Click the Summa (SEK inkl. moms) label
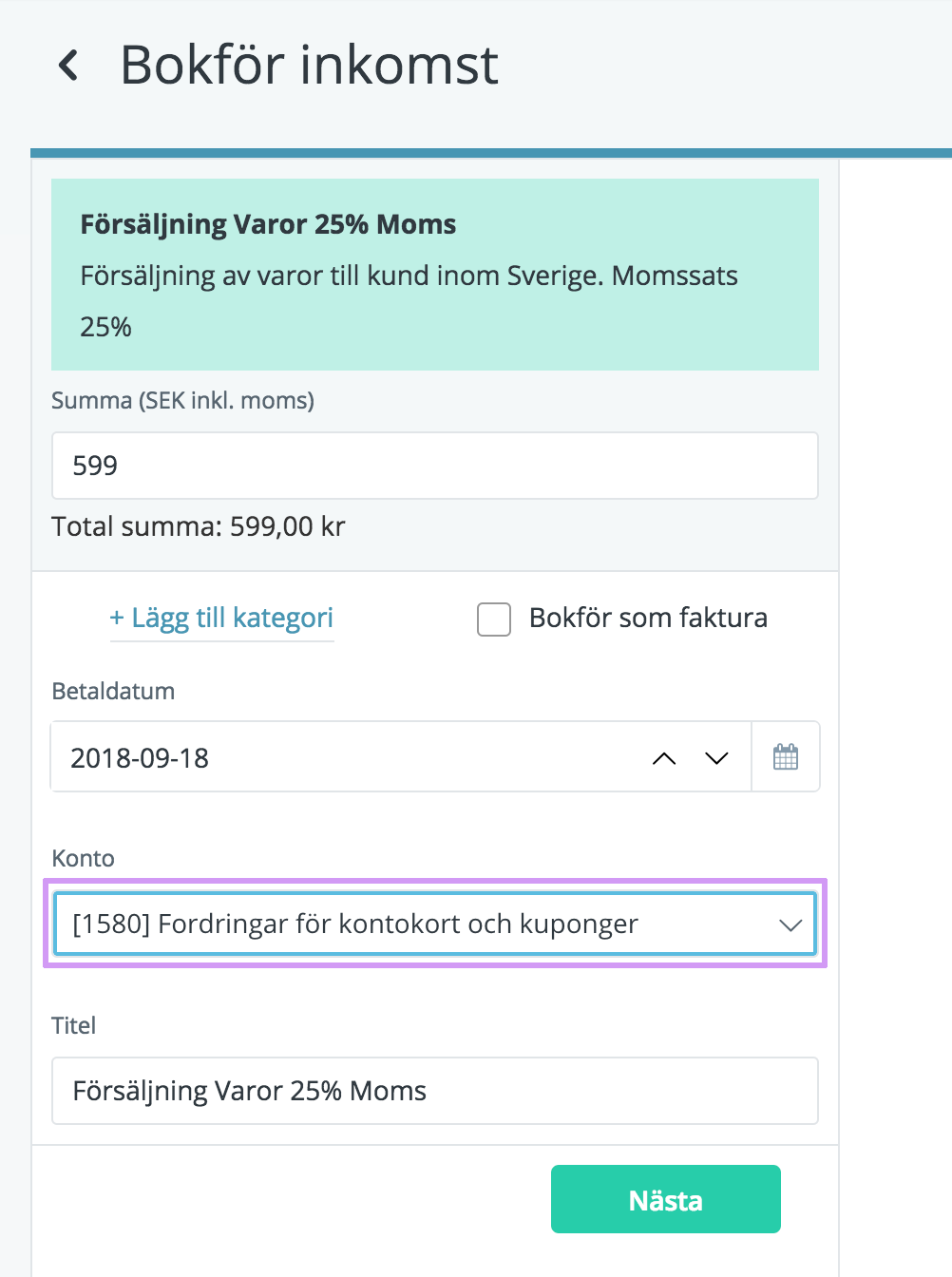 182,400
